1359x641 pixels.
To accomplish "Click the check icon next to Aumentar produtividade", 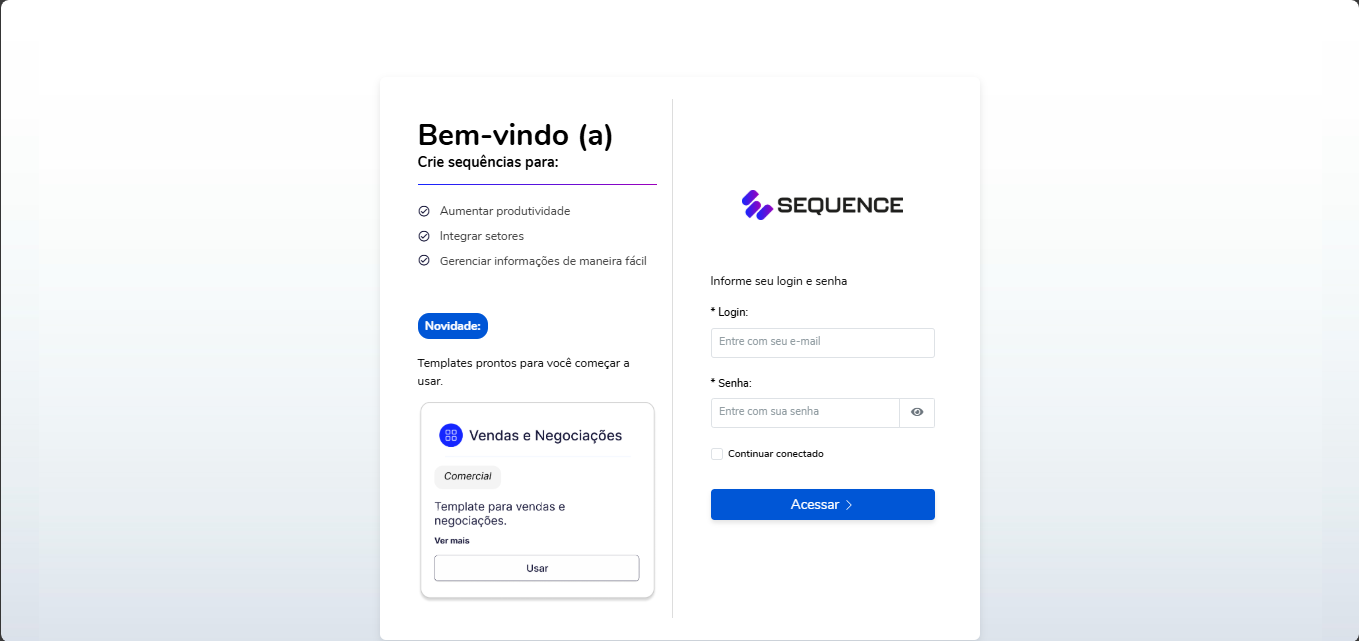I will tap(424, 211).
